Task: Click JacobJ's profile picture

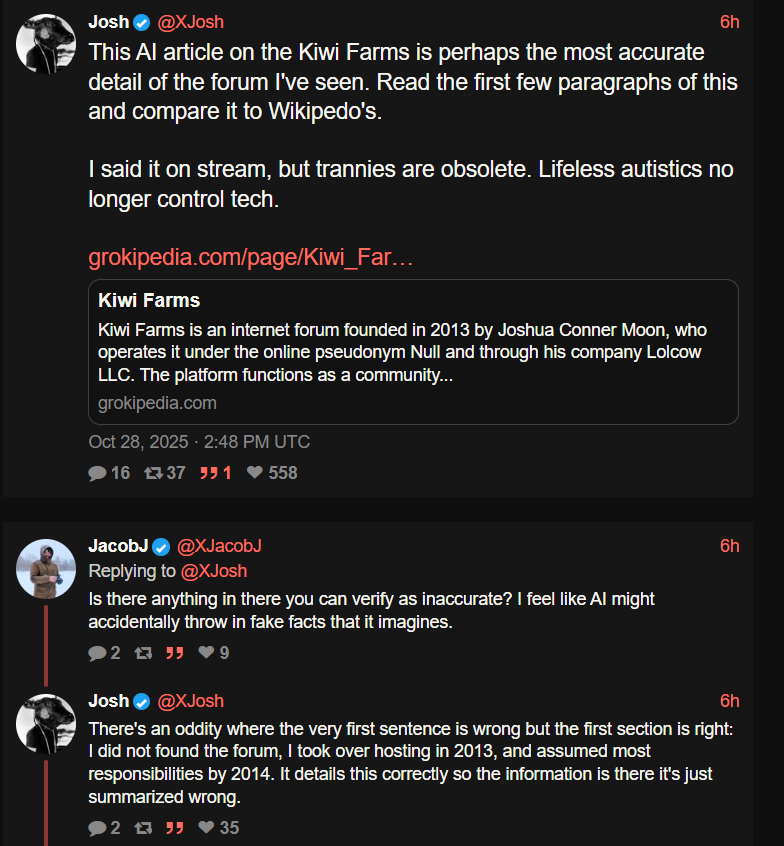Action: tap(47, 569)
